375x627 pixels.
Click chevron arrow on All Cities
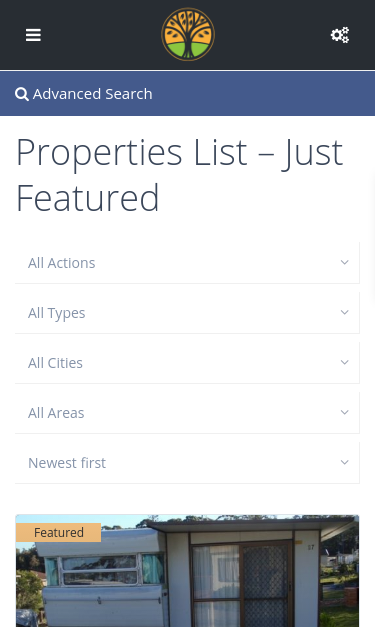(344, 363)
